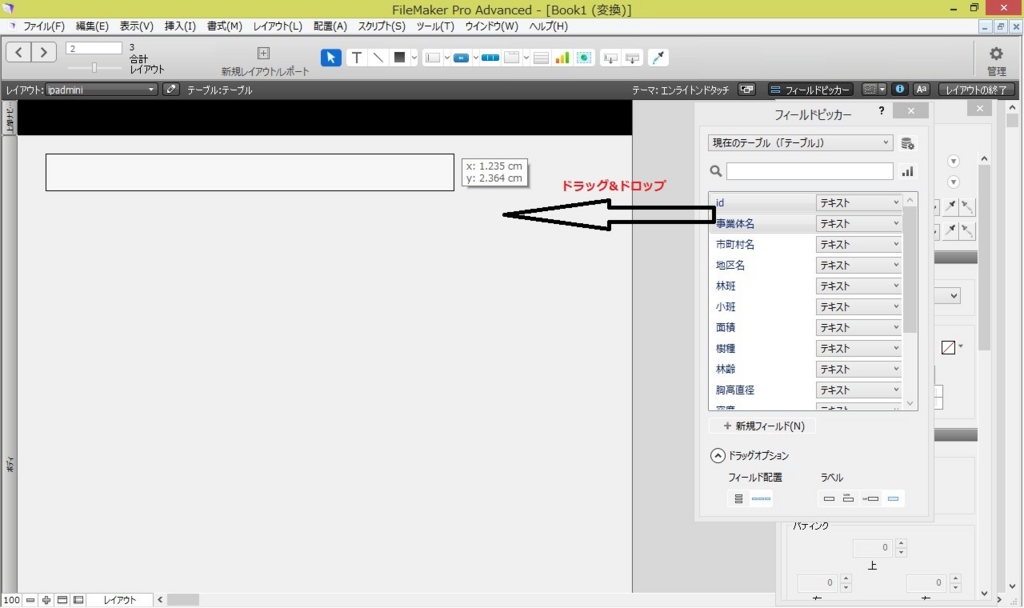Click the Aa formatting bar icon
Screen dimensions: 1024x608
pos(921,89)
